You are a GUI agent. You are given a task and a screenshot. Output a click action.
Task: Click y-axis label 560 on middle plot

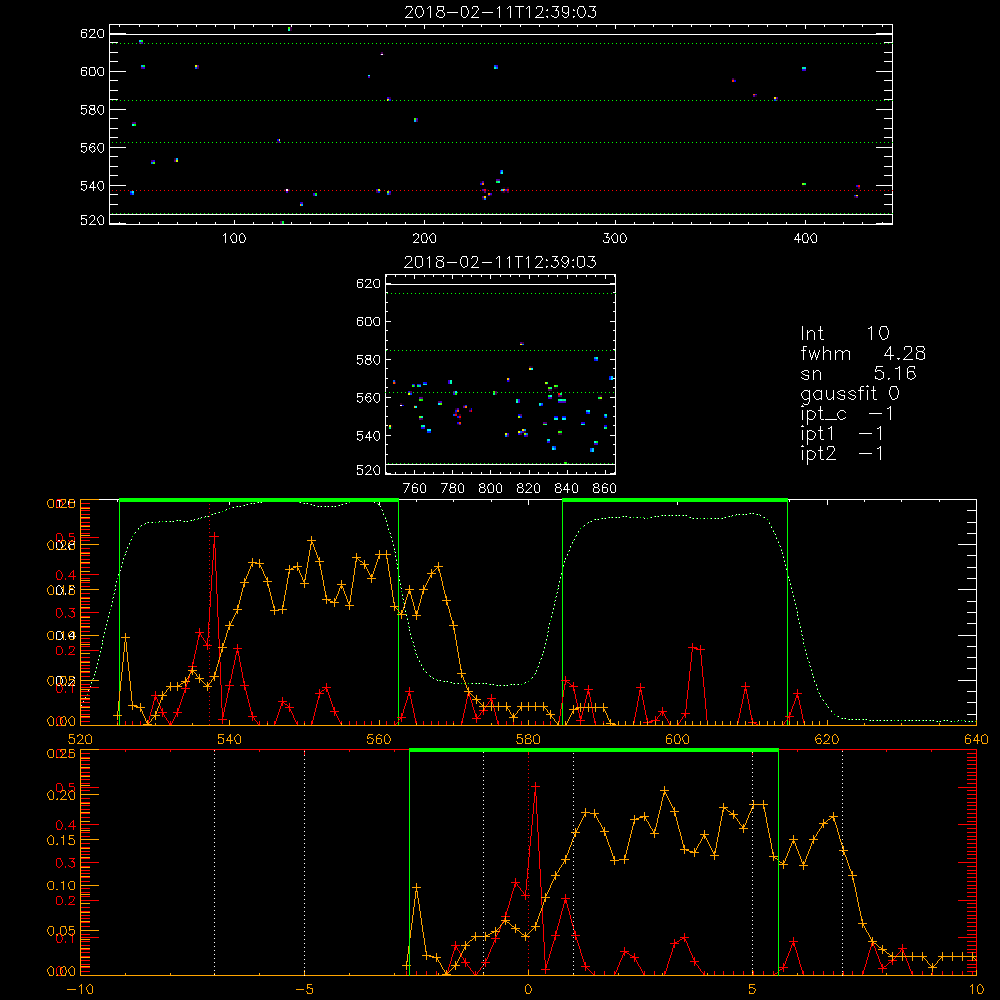(369, 398)
